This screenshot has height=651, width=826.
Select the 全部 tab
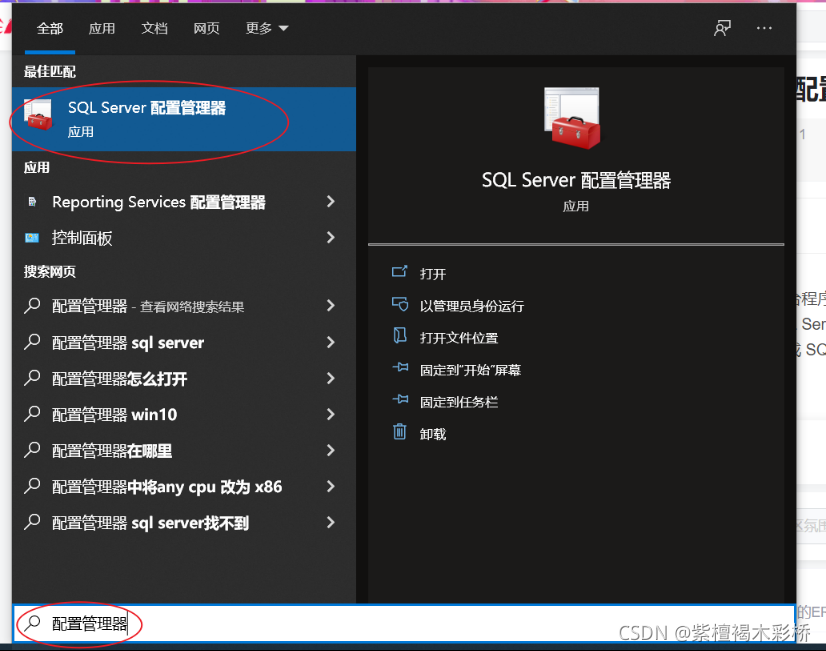[x=50, y=28]
